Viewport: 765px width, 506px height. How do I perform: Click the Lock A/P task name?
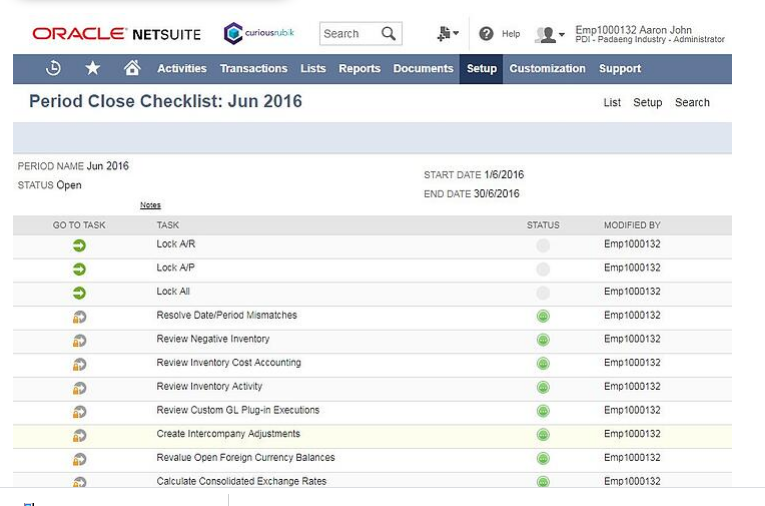175,268
